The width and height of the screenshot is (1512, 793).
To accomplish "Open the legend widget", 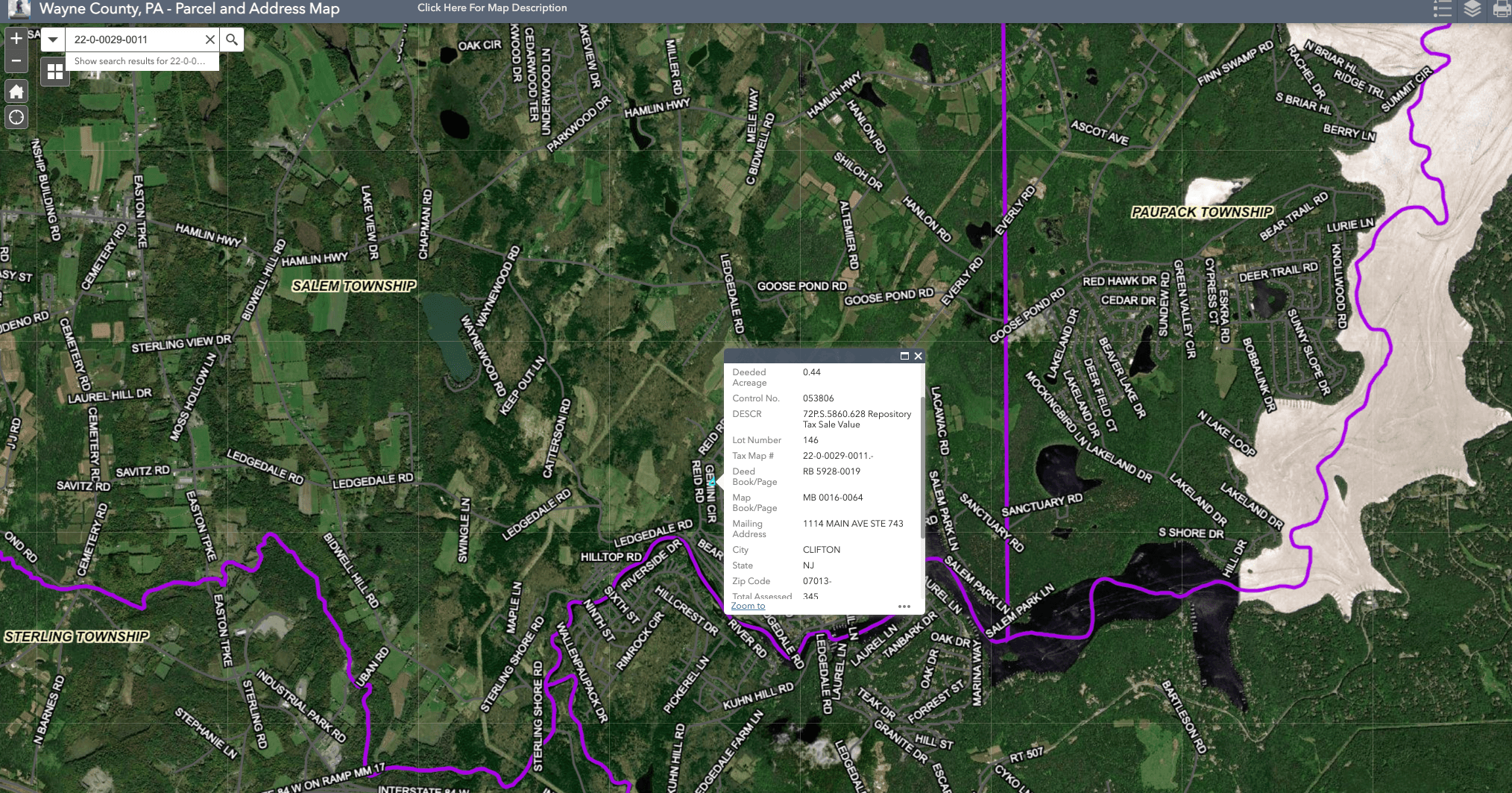I will [x=1442, y=9].
